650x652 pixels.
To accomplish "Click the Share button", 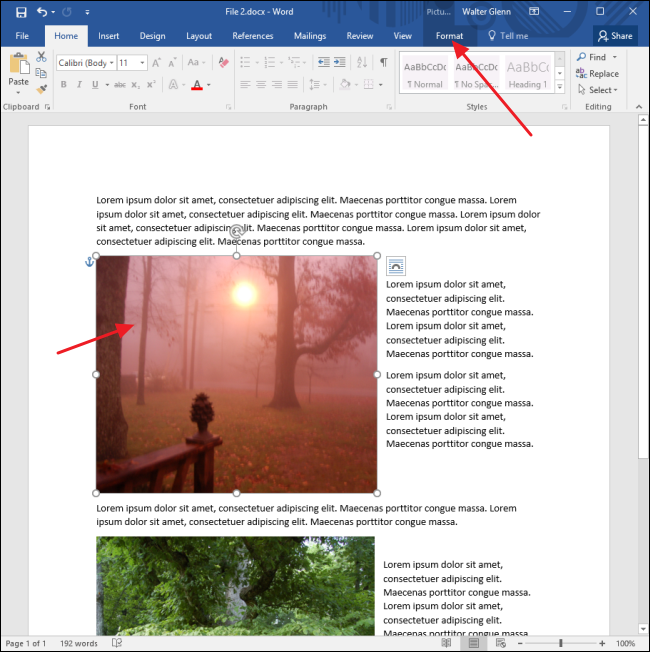I will 615,36.
